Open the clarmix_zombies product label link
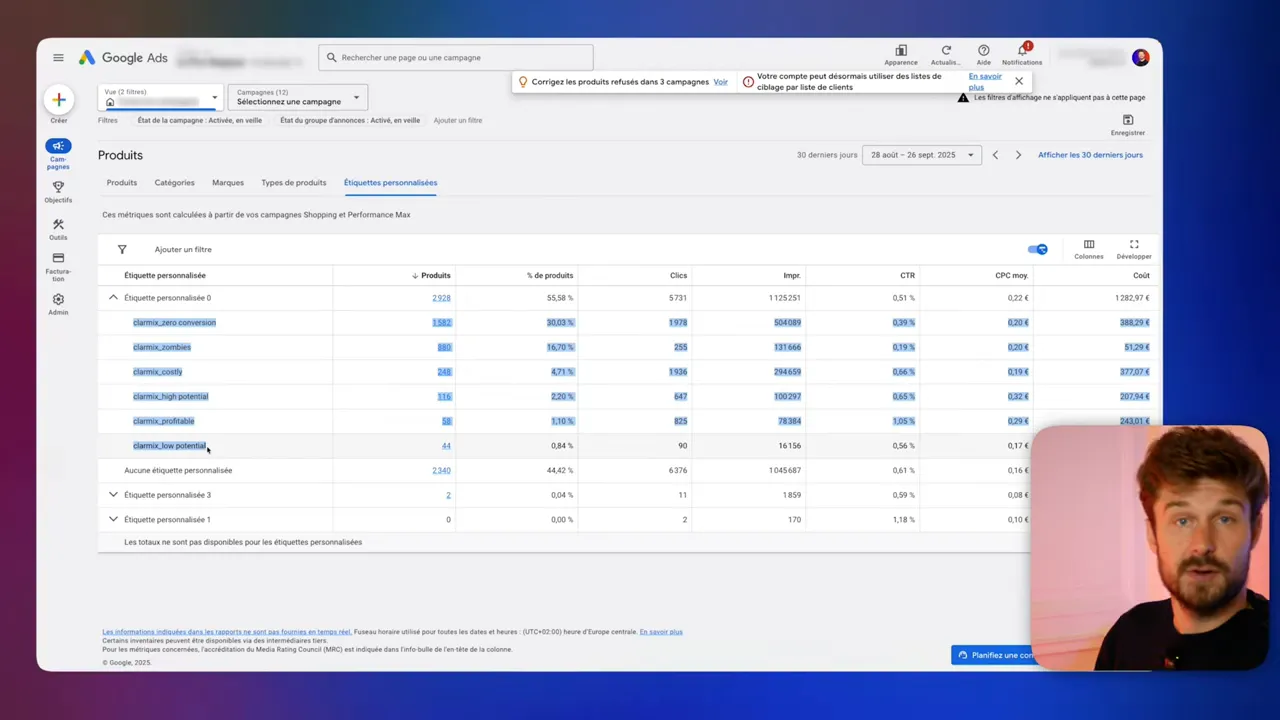Image resolution: width=1280 pixels, height=720 pixels. [x=161, y=346]
